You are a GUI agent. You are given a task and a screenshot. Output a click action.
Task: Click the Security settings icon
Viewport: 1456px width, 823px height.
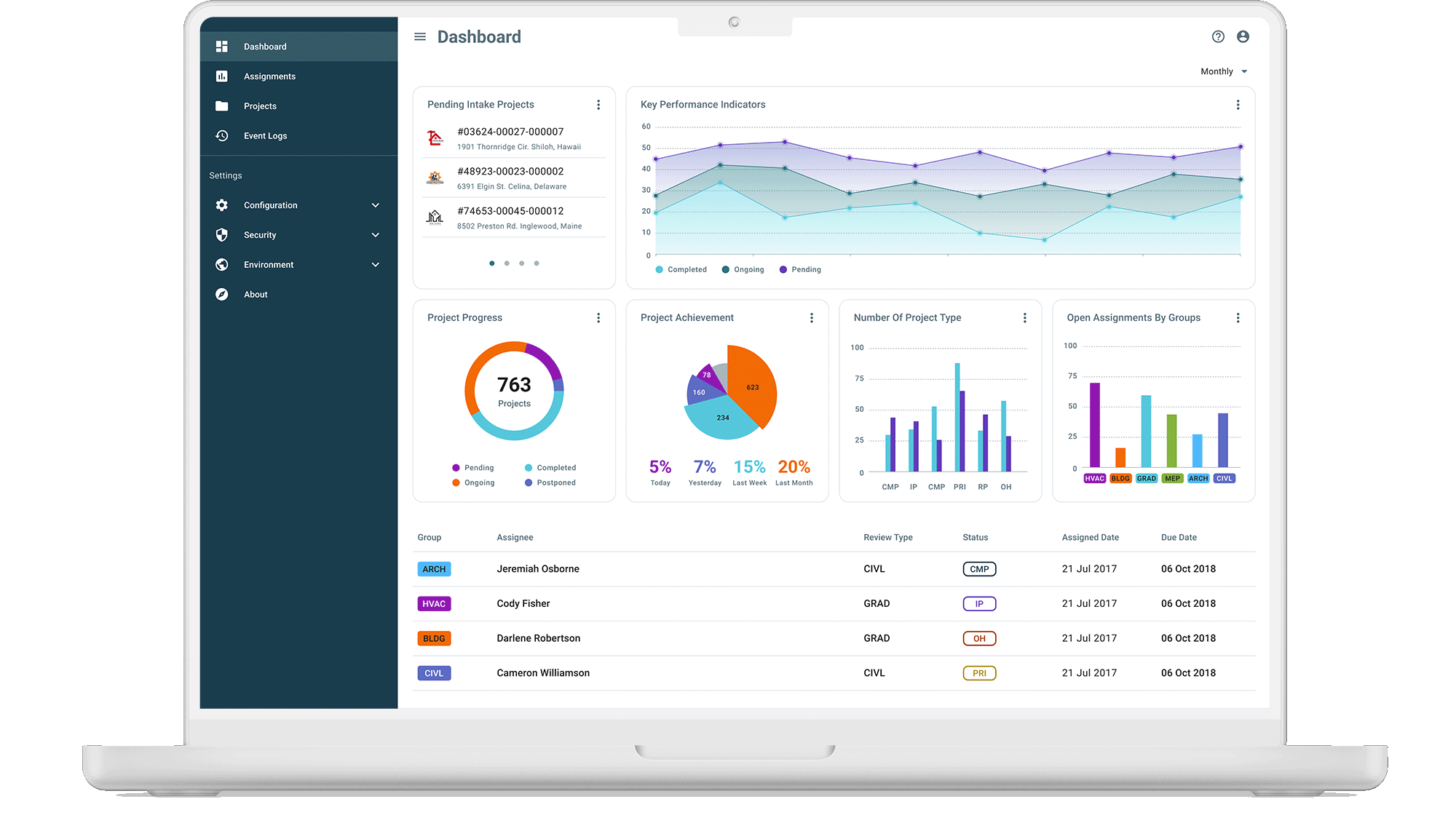tap(221, 234)
